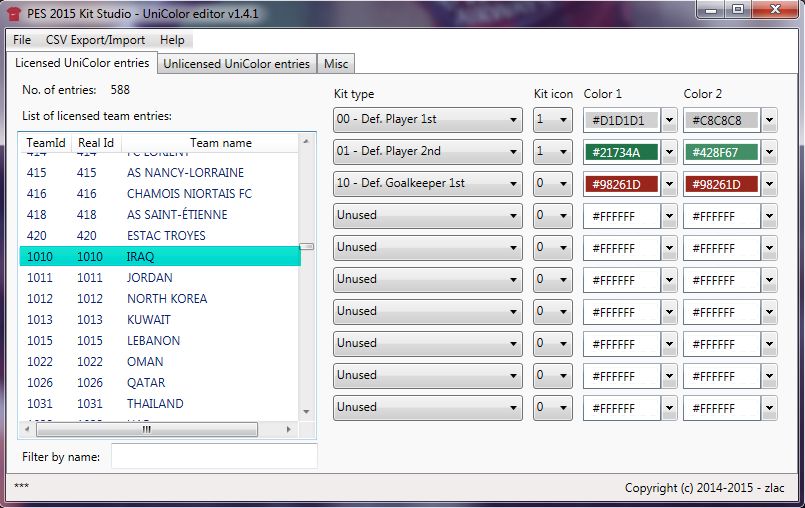Click the TeamId column header

tap(46, 143)
